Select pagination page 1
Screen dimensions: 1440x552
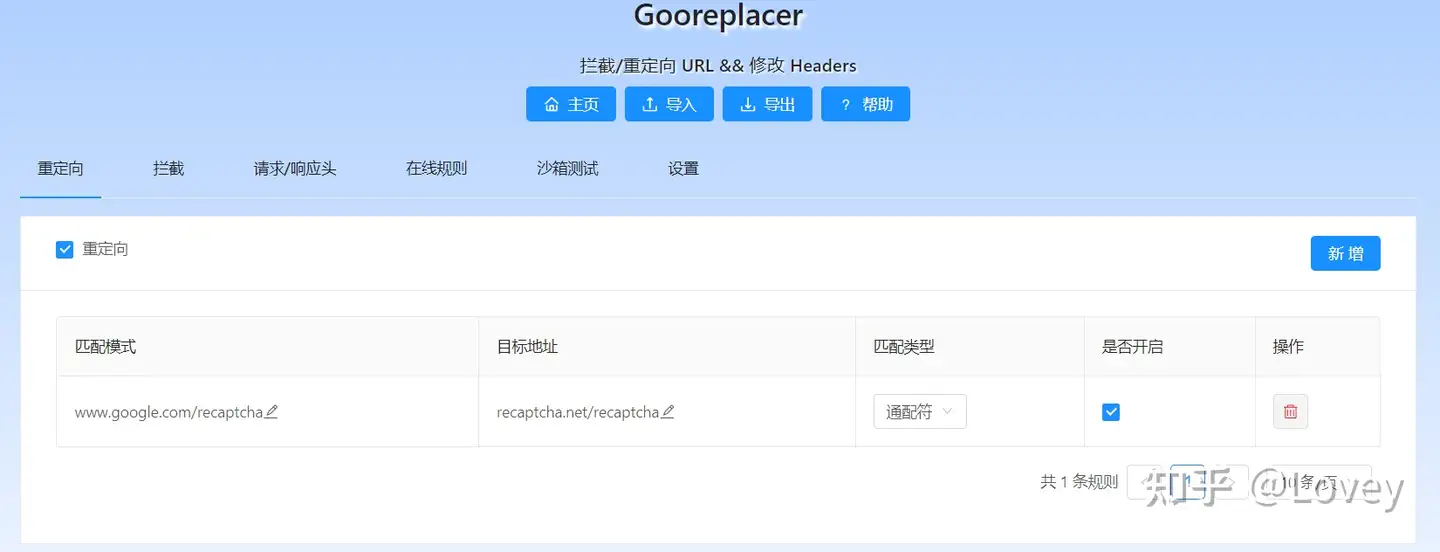1188,482
